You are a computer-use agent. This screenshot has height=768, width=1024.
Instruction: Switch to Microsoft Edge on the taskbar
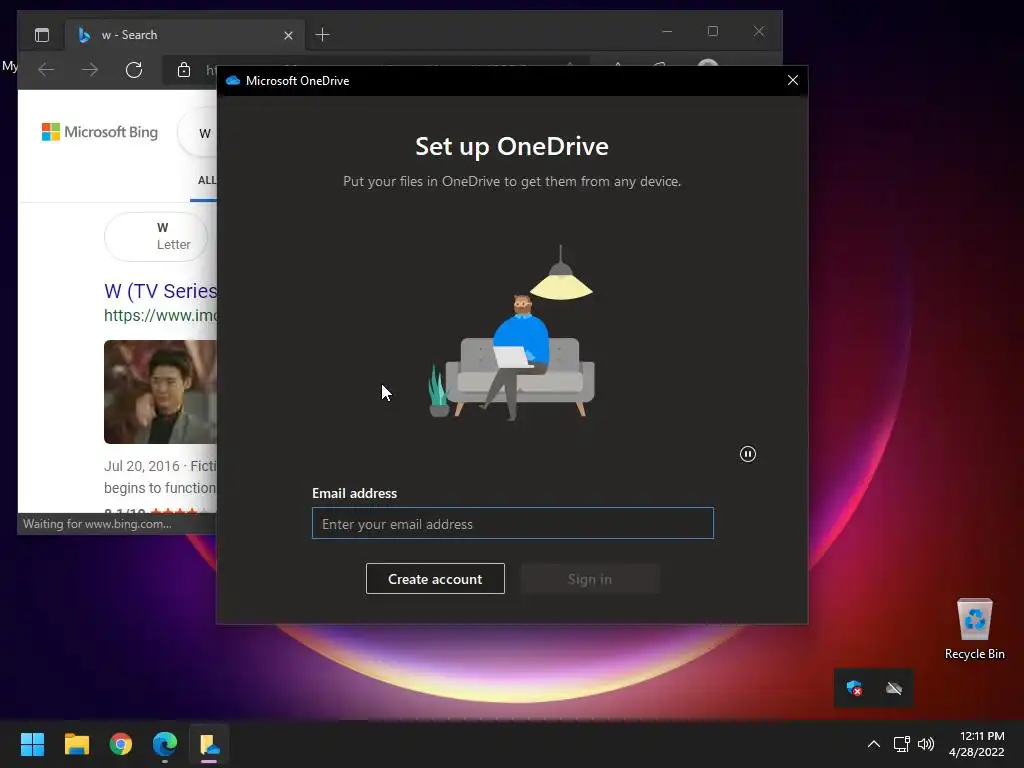tap(165, 744)
